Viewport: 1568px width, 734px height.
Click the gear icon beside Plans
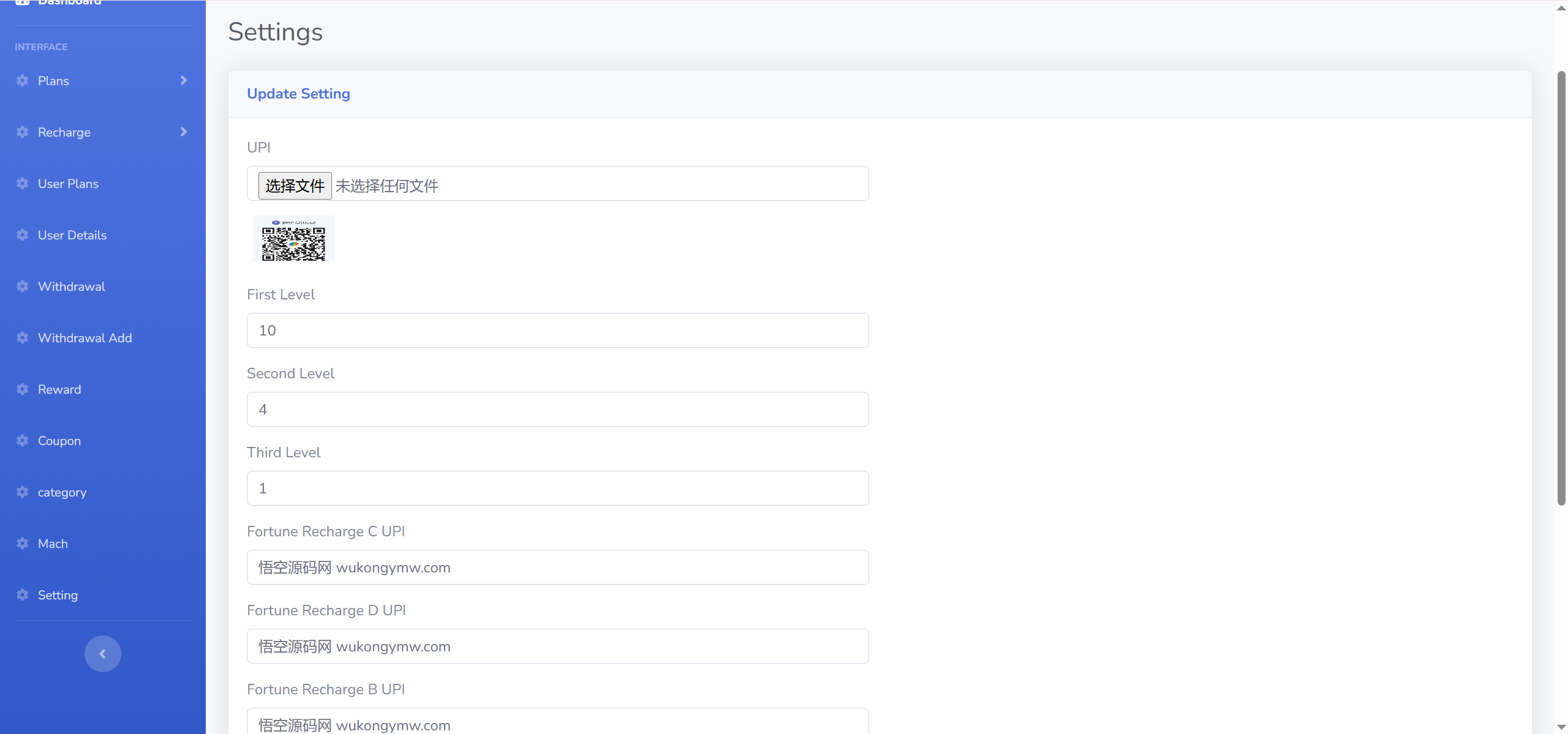[23, 81]
